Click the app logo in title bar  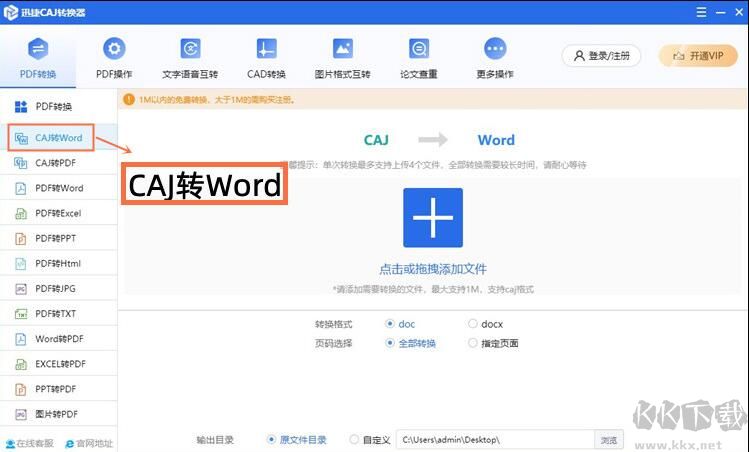[x=11, y=12]
